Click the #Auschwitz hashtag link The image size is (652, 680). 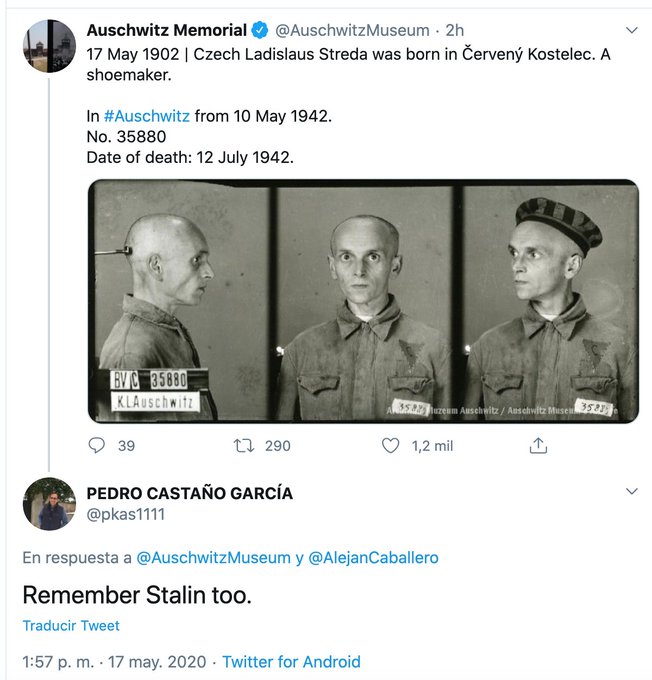point(146,116)
